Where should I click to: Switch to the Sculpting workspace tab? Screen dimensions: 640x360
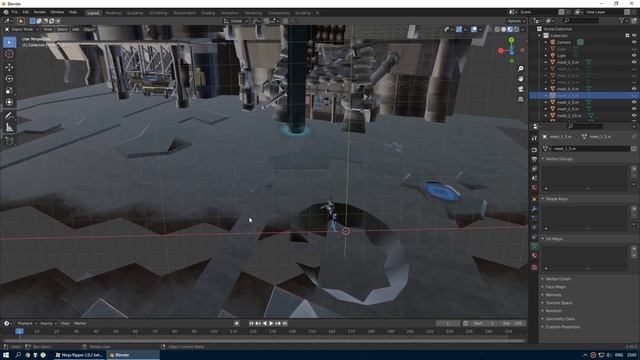tap(135, 13)
